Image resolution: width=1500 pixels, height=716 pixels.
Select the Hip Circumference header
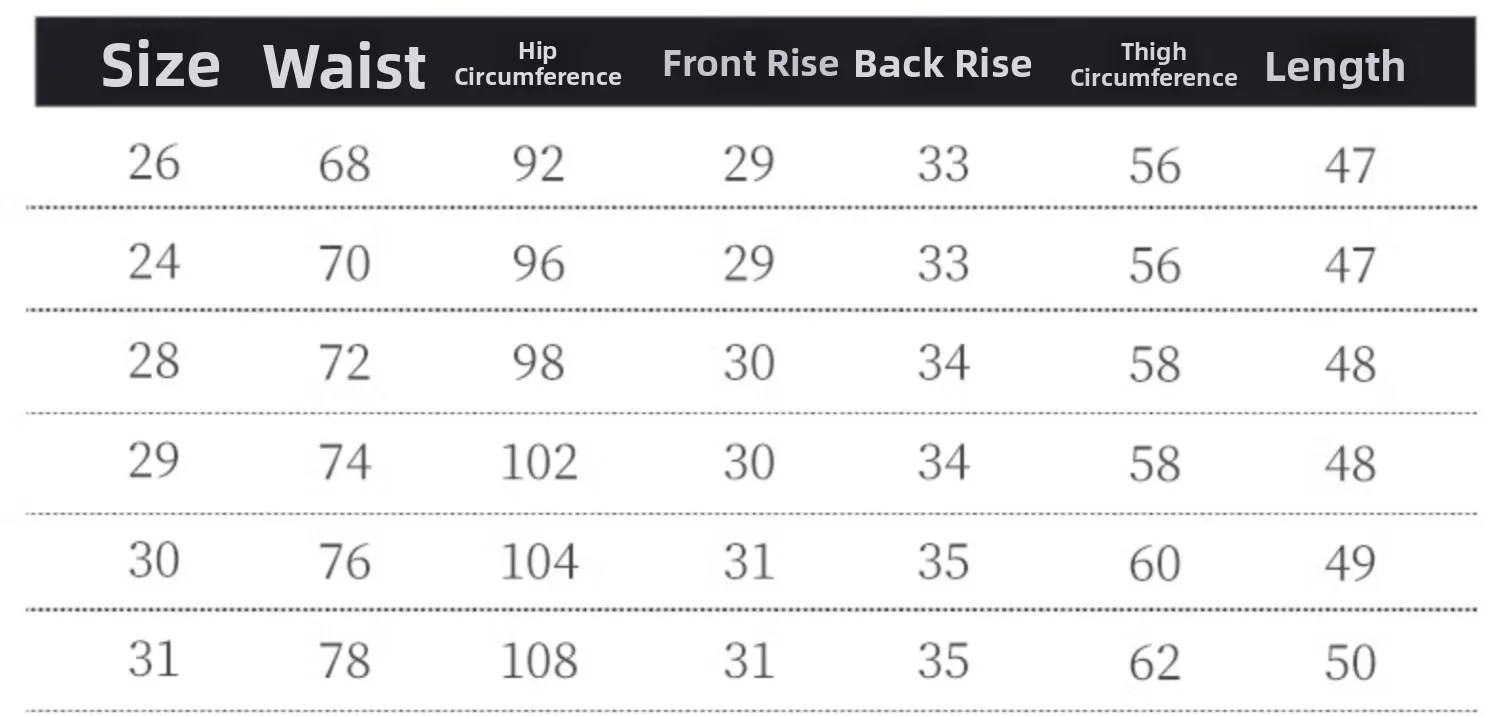click(x=538, y=64)
